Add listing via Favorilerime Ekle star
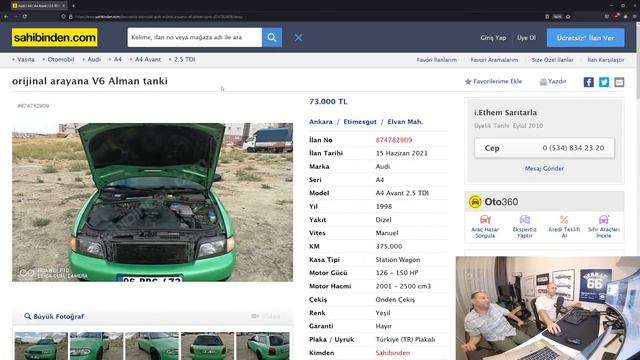The height and width of the screenshot is (360, 640). [x=493, y=82]
